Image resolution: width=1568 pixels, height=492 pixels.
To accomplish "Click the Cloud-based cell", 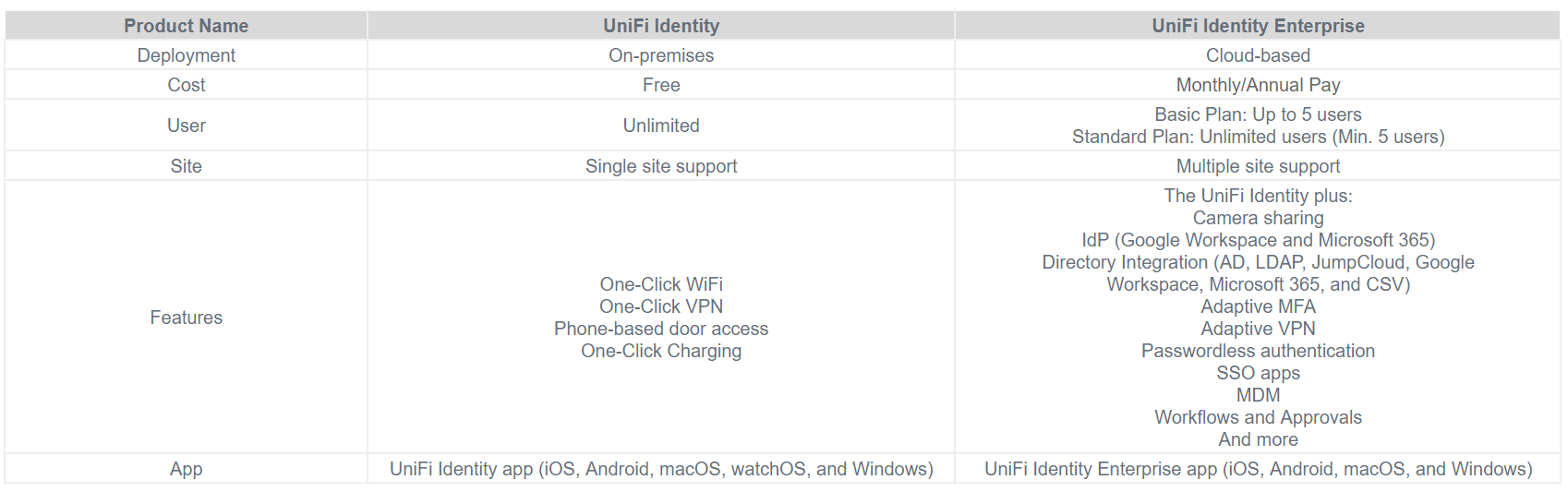I will [x=1258, y=55].
